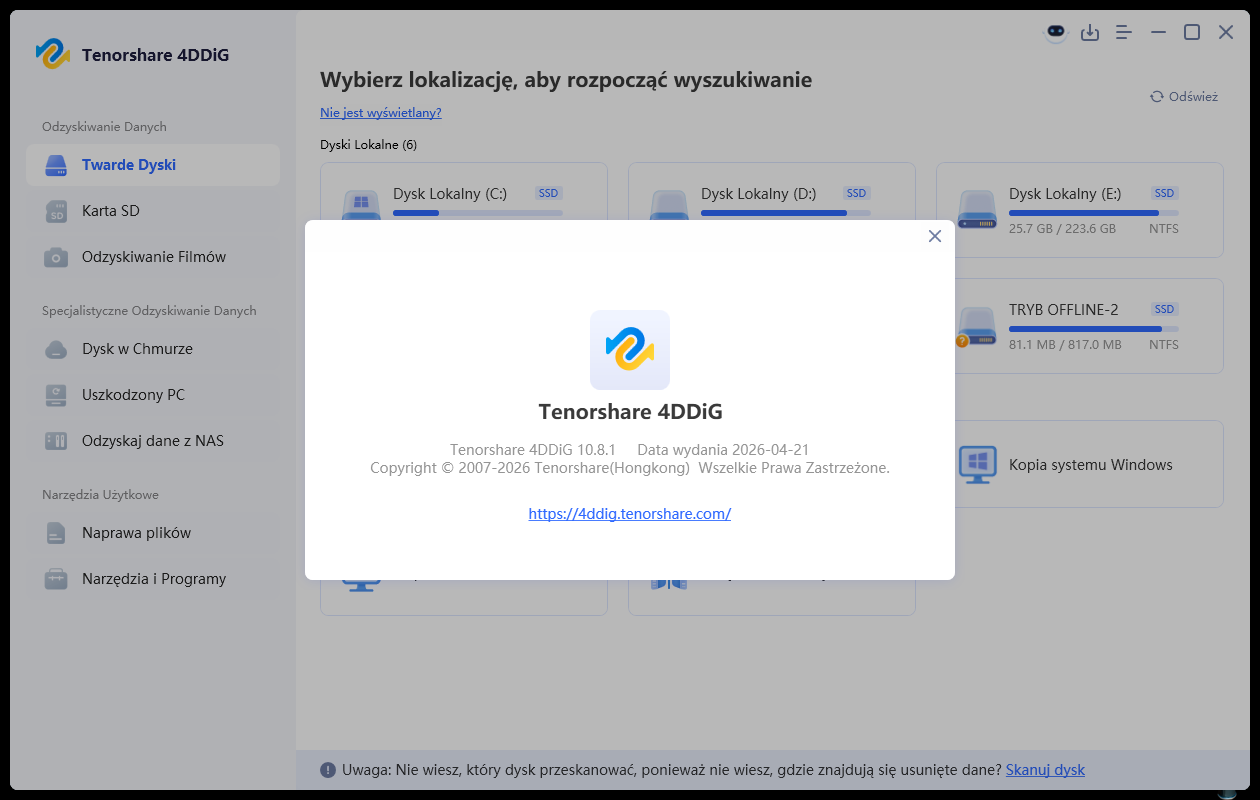Viewport: 1260px width, 800px height.
Task: Click the hard drive icon beside Twarde Dyski
Action: [56, 165]
